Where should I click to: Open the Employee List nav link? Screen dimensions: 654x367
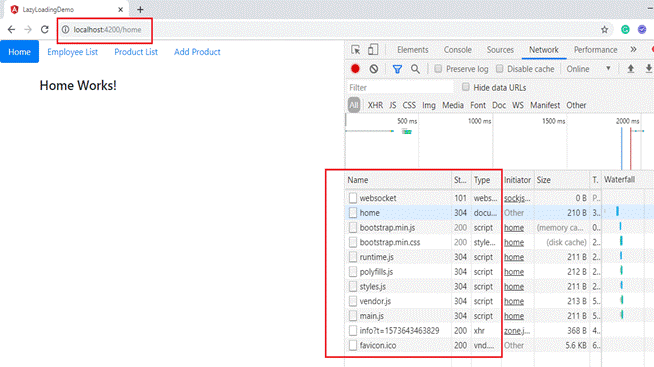[x=73, y=52]
